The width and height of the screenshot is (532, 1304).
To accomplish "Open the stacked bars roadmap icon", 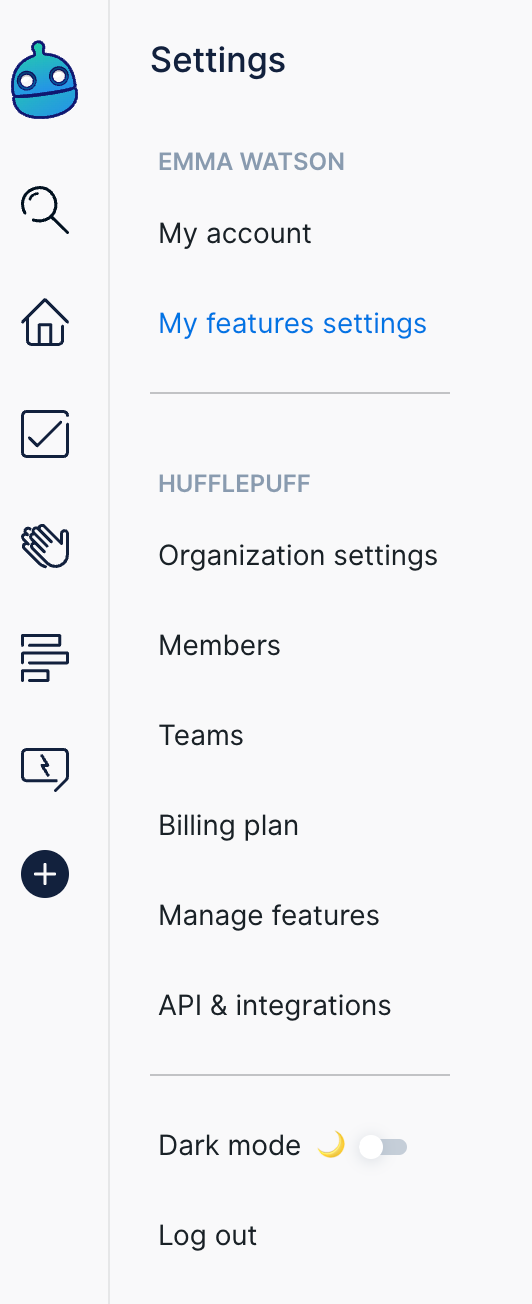I will point(45,658).
